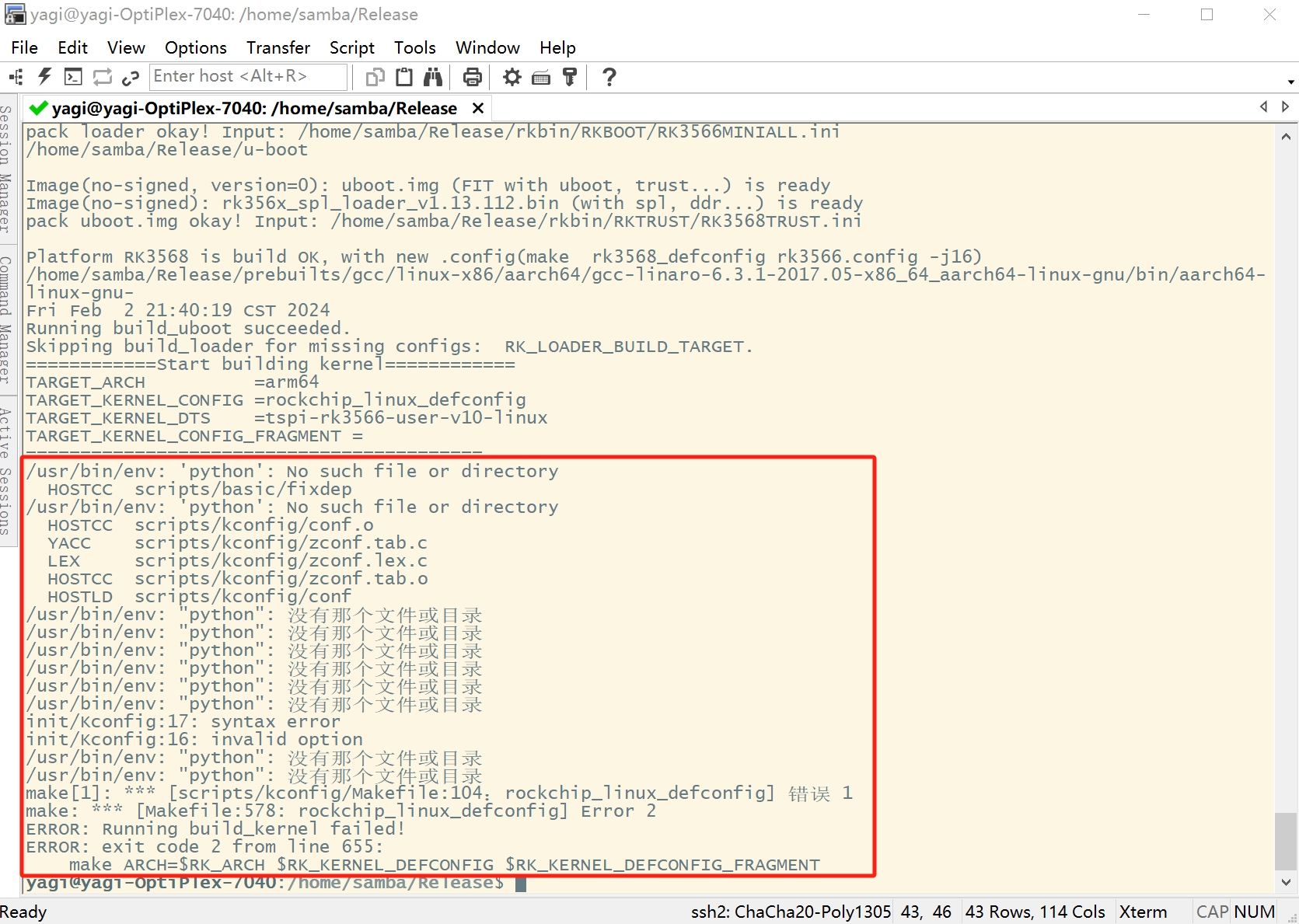Open the Session Manager toolbar icon
This screenshot has width=1299, height=924.
coord(16,77)
